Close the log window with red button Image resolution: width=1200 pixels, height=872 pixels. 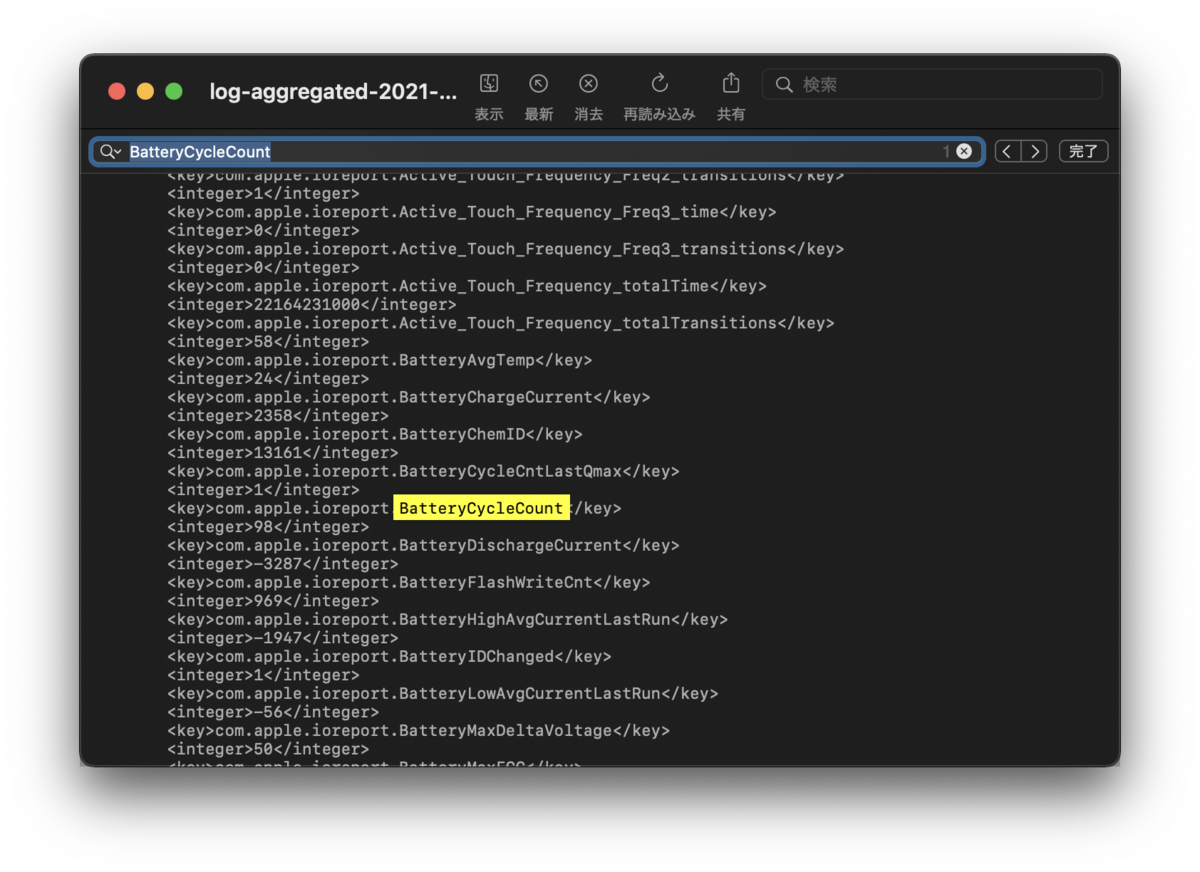pyautogui.click(x=117, y=92)
